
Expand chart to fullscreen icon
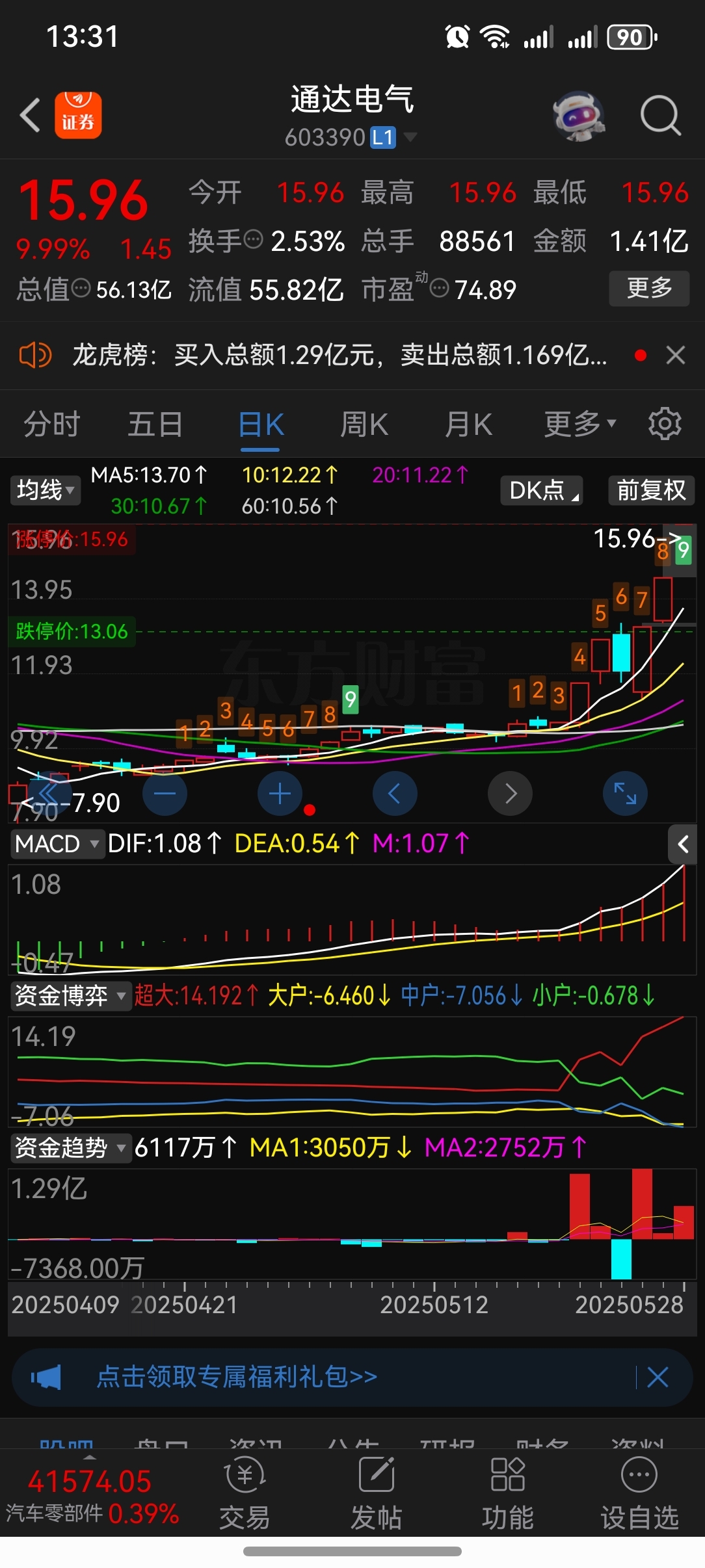point(625,794)
